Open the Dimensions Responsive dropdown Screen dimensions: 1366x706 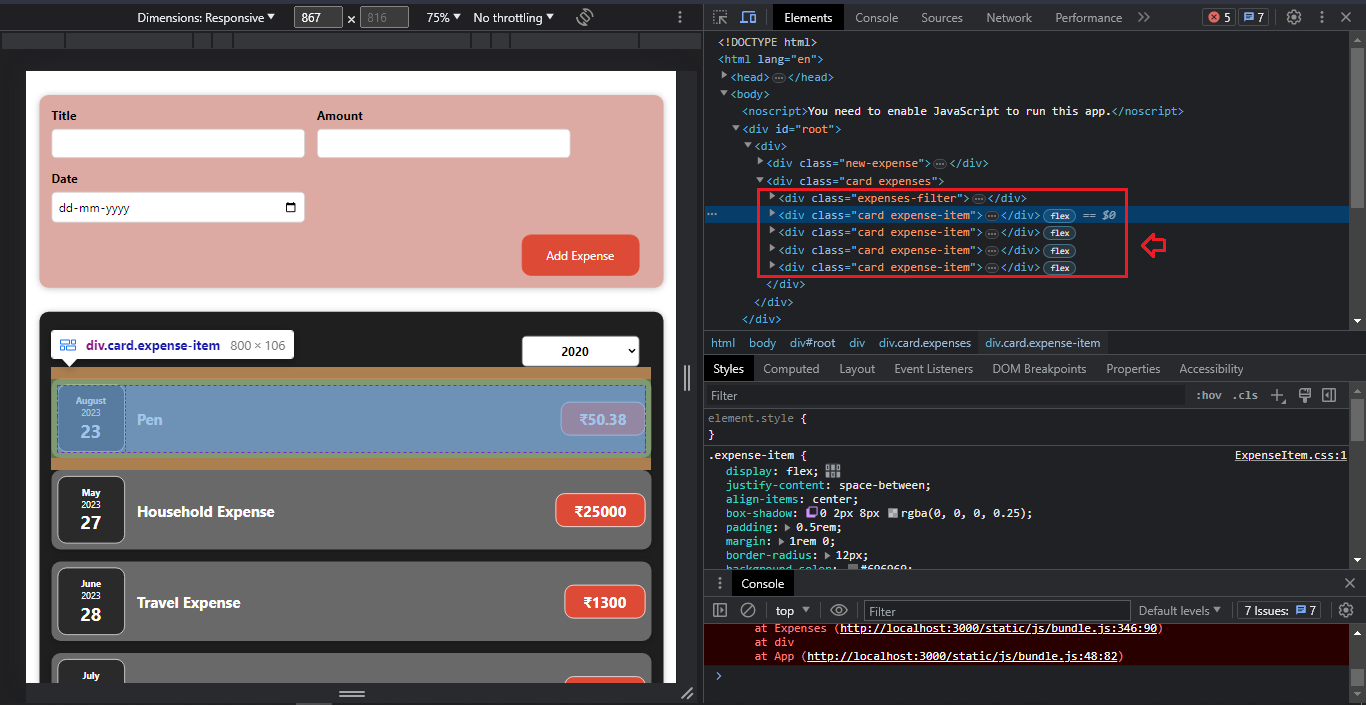[206, 17]
